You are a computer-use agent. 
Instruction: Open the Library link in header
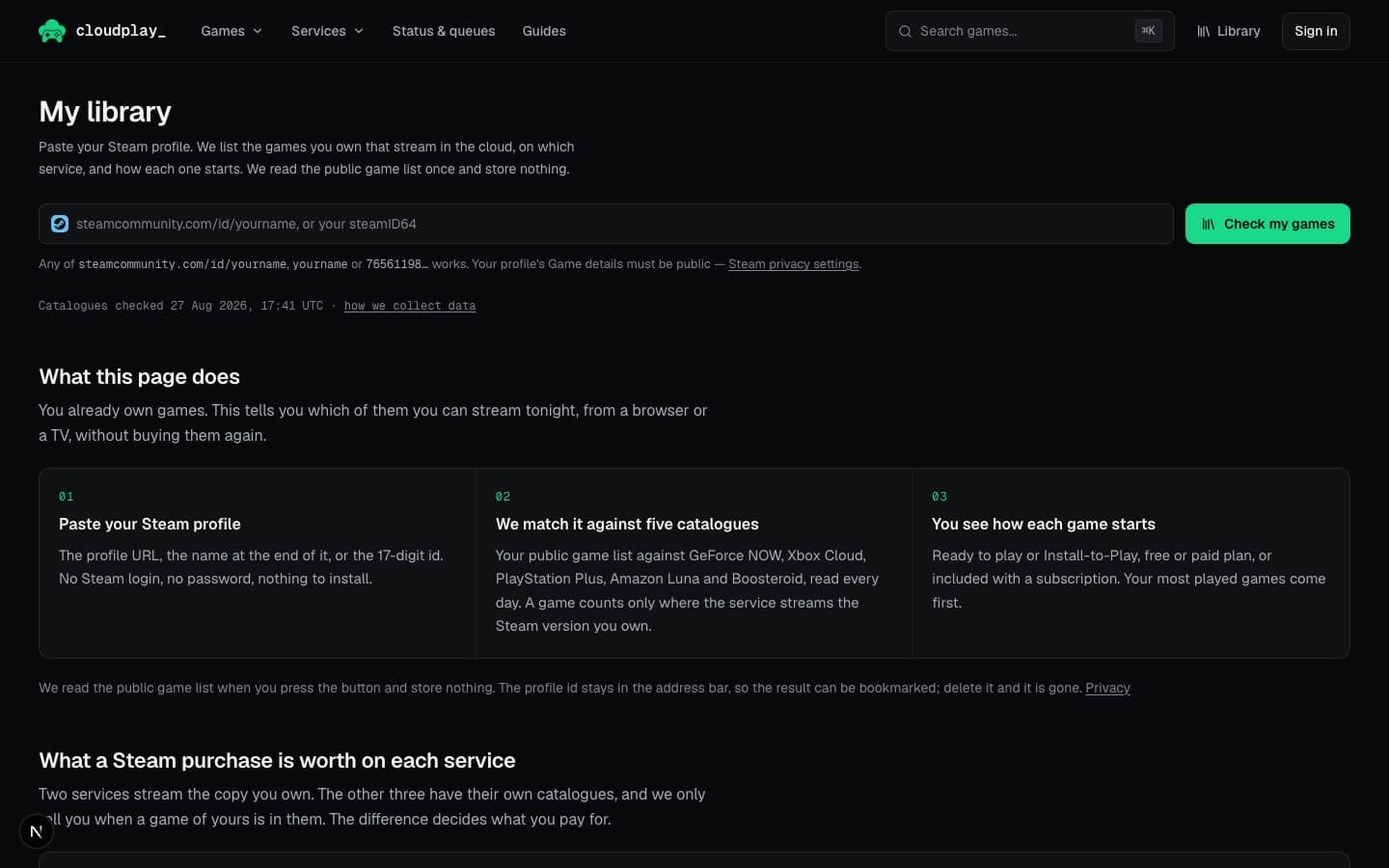point(1228,31)
